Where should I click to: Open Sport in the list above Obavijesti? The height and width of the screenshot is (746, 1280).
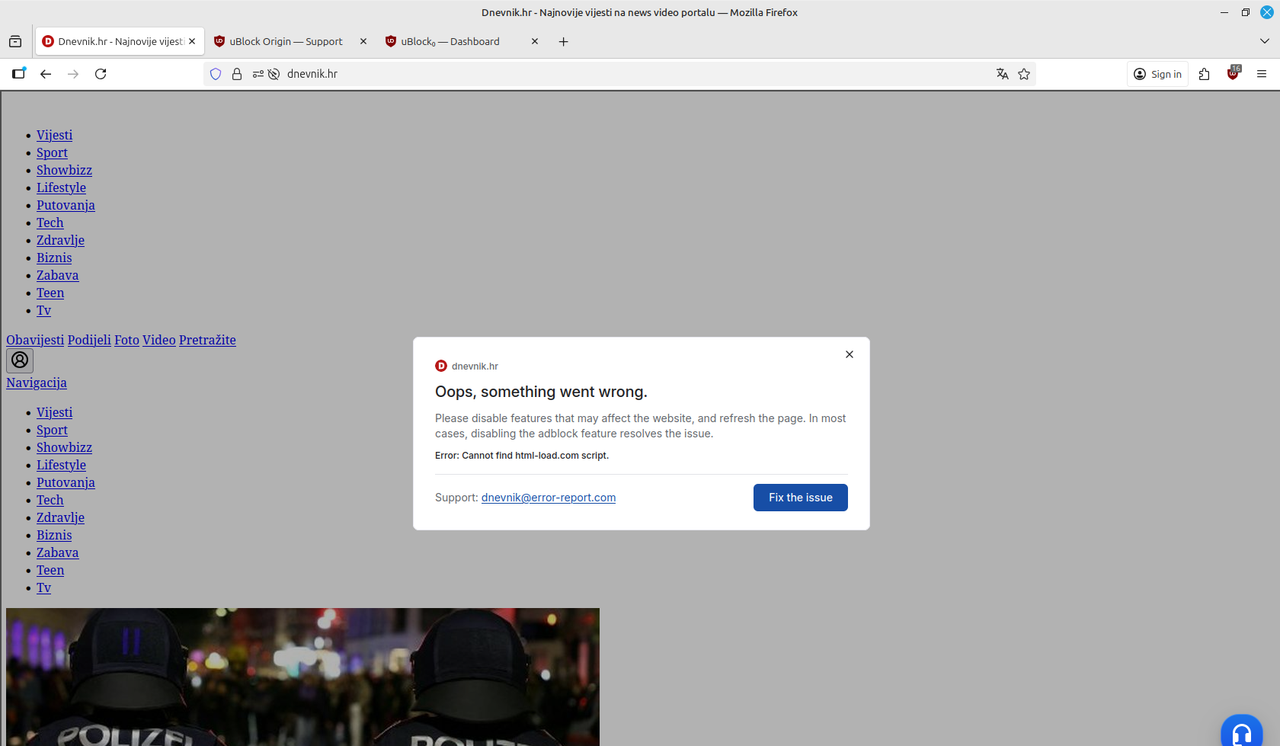pos(52,153)
